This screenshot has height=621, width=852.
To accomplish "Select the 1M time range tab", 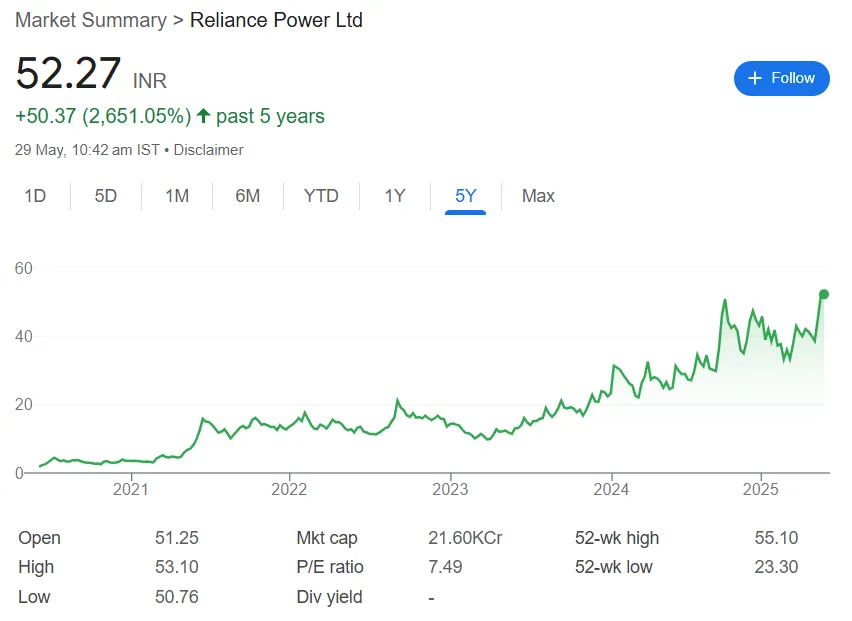I will (177, 196).
